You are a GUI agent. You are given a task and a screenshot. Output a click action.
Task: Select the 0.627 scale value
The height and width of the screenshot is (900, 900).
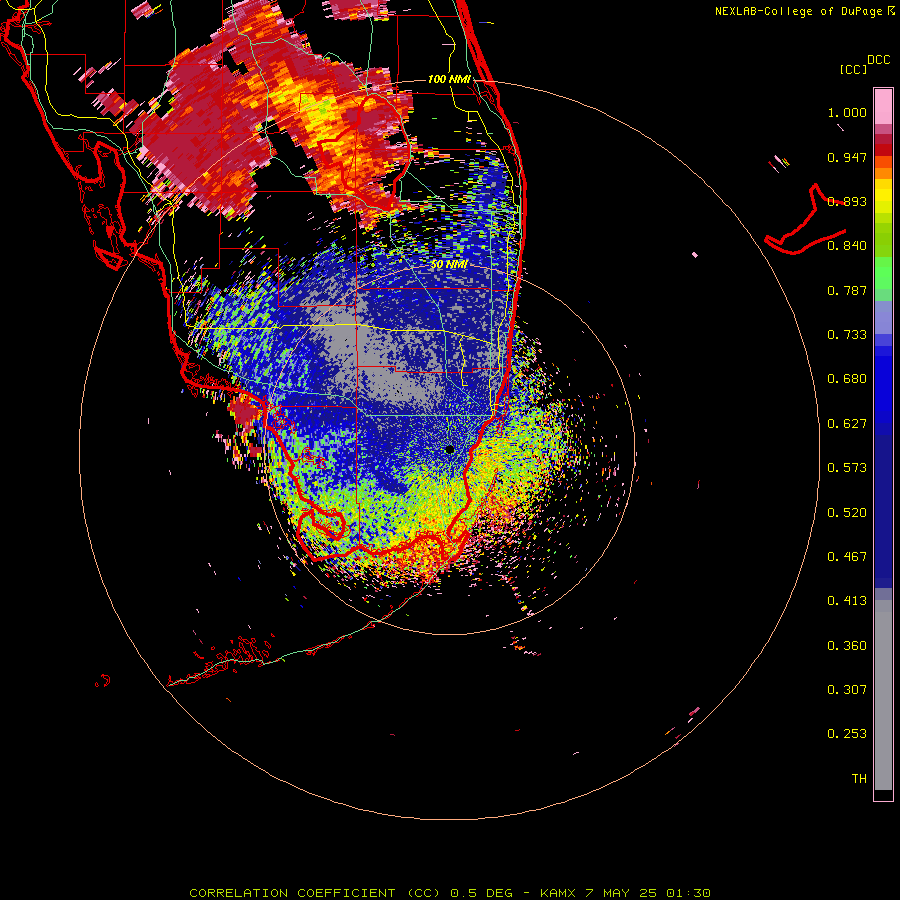(x=847, y=424)
